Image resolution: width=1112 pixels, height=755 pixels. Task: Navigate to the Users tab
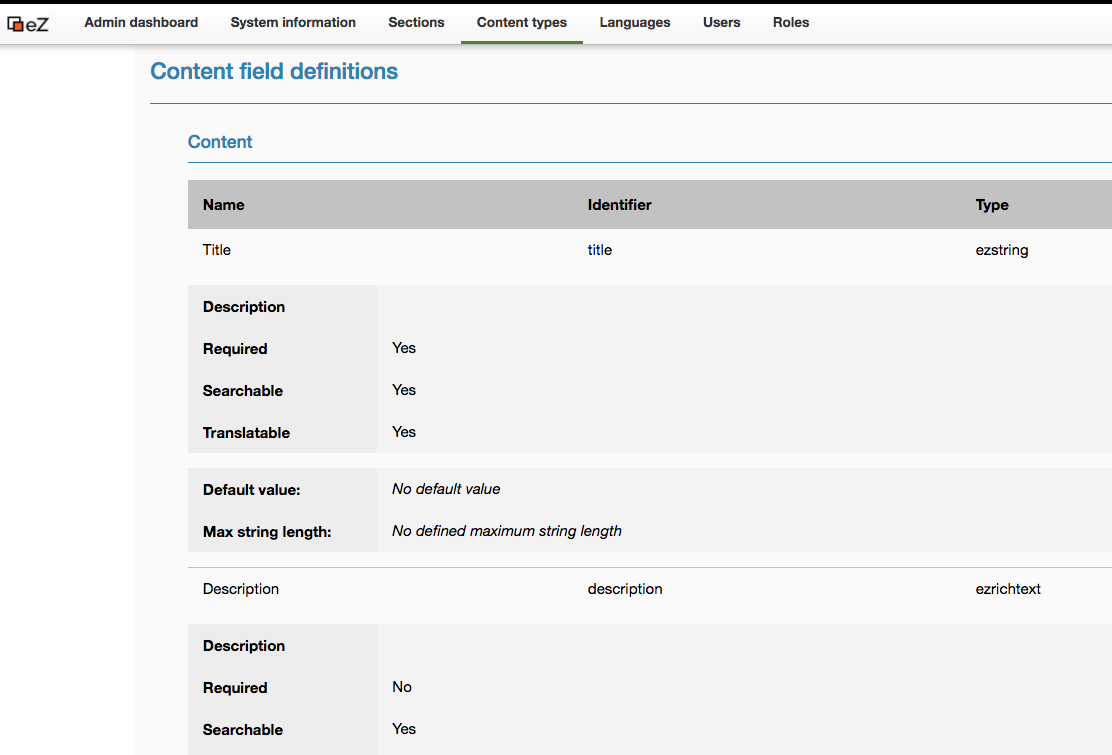pyautogui.click(x=722, y=22)
